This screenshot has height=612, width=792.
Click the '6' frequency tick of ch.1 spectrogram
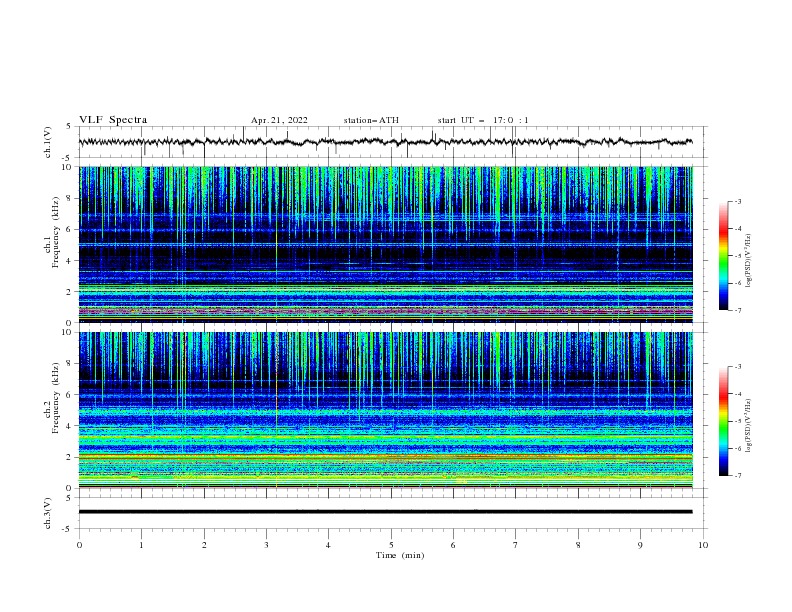pyautogui.click(x=70, y=230)
